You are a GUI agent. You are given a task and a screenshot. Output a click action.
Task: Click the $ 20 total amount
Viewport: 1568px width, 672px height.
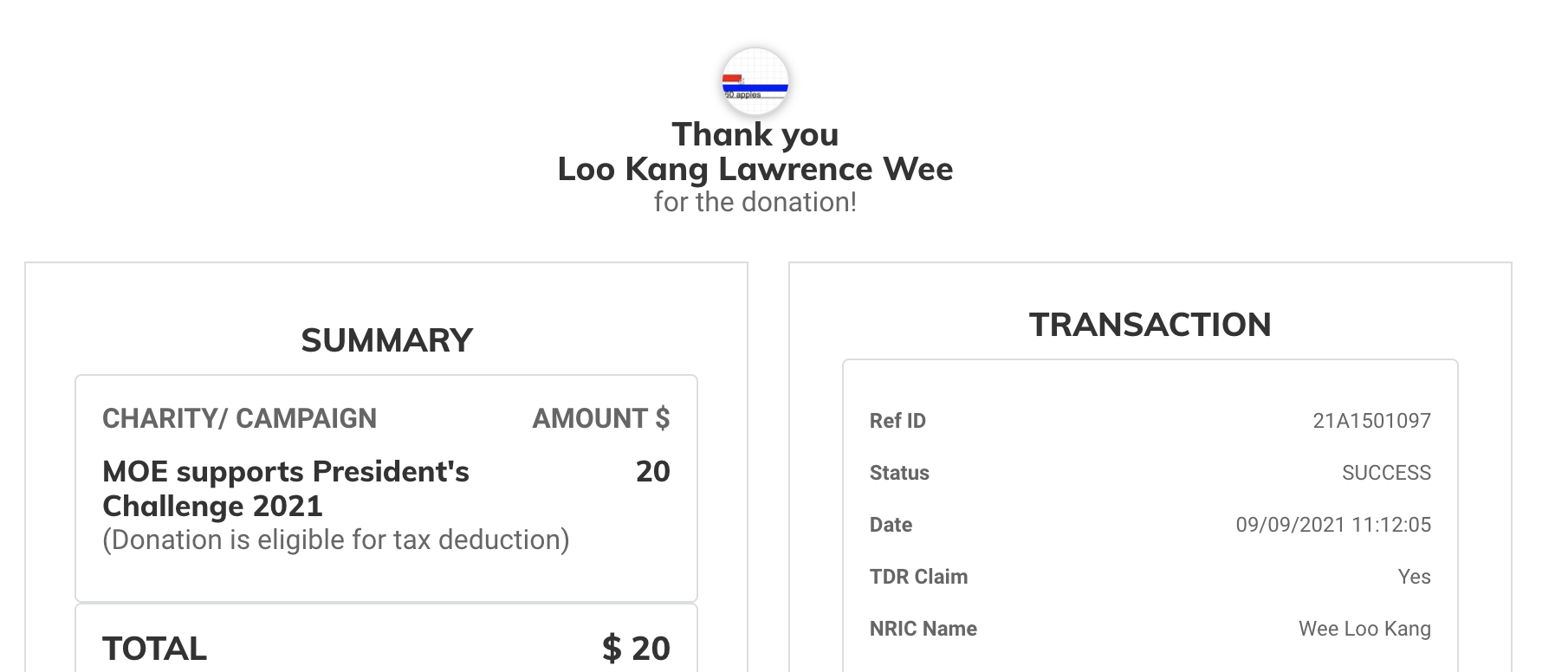pos(636,649)
